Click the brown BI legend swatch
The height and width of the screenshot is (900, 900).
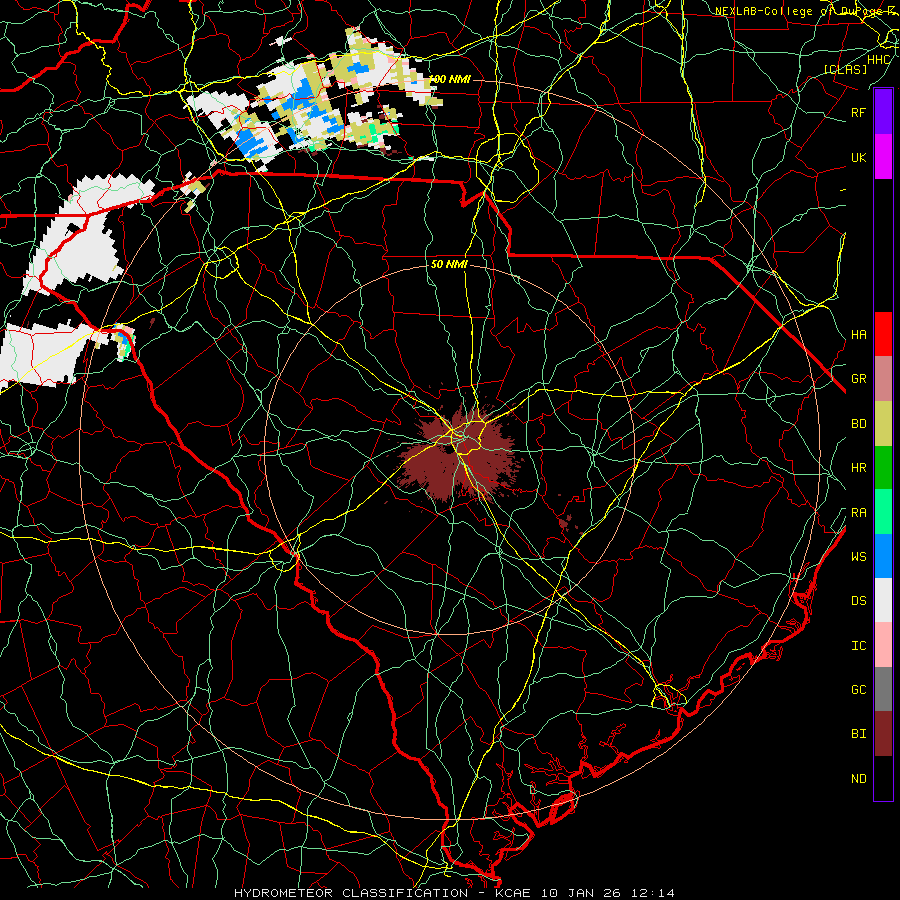pos(883,734)
